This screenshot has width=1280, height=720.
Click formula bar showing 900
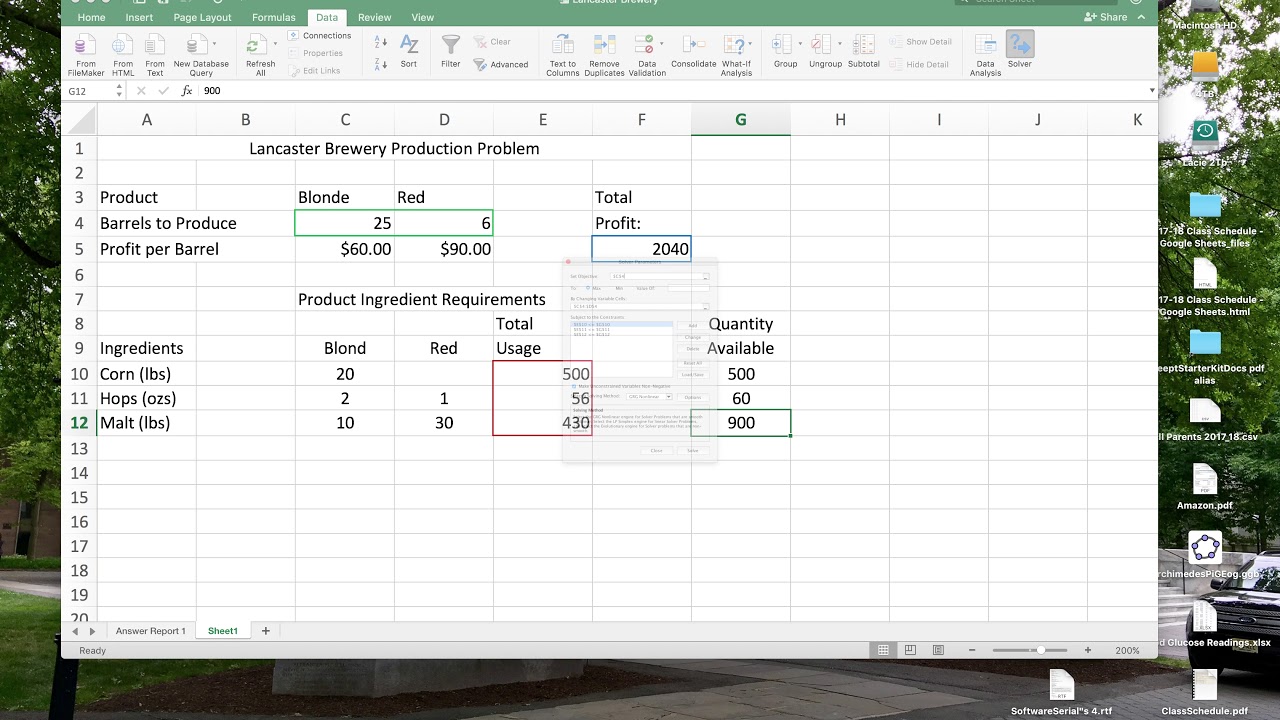point(670,91)
